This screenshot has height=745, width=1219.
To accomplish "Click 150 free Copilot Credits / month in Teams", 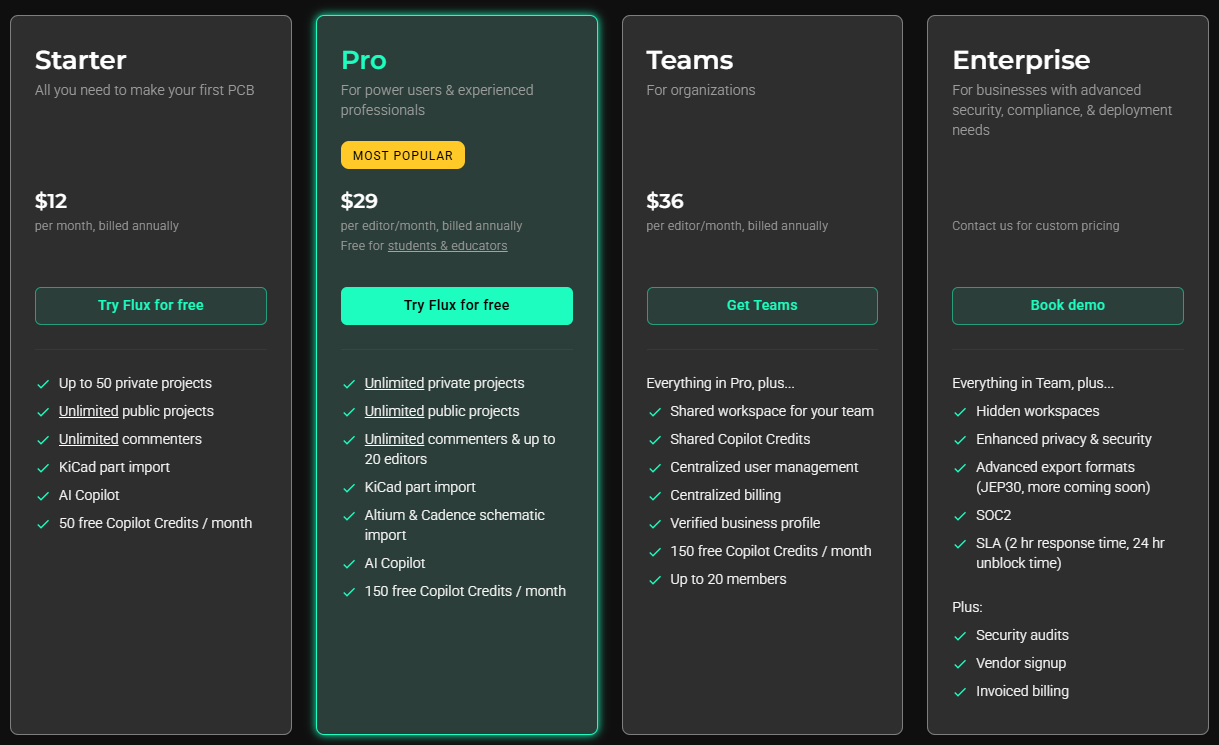I will 771,551.
